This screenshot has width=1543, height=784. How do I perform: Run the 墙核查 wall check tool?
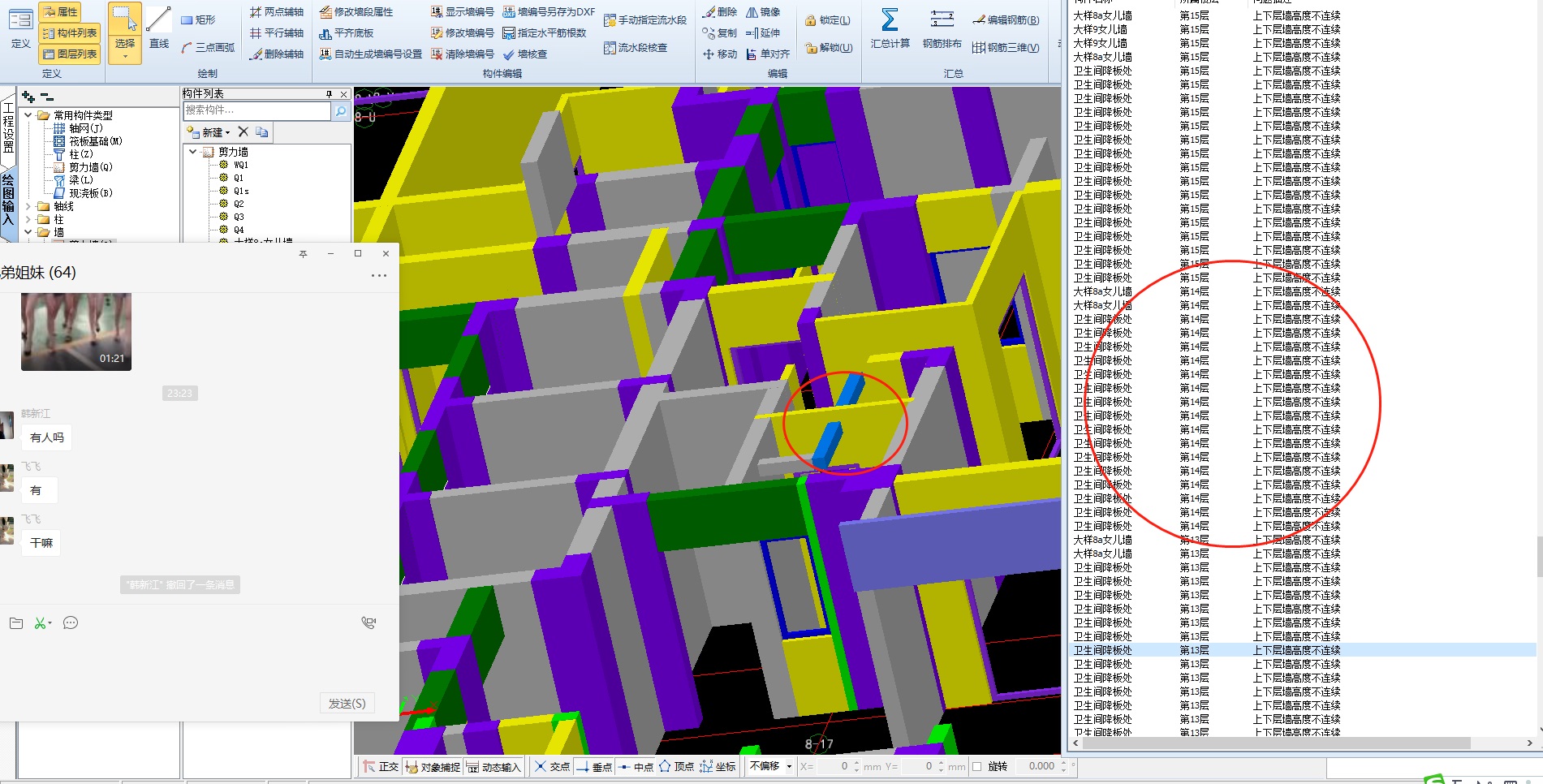[525, 54]
